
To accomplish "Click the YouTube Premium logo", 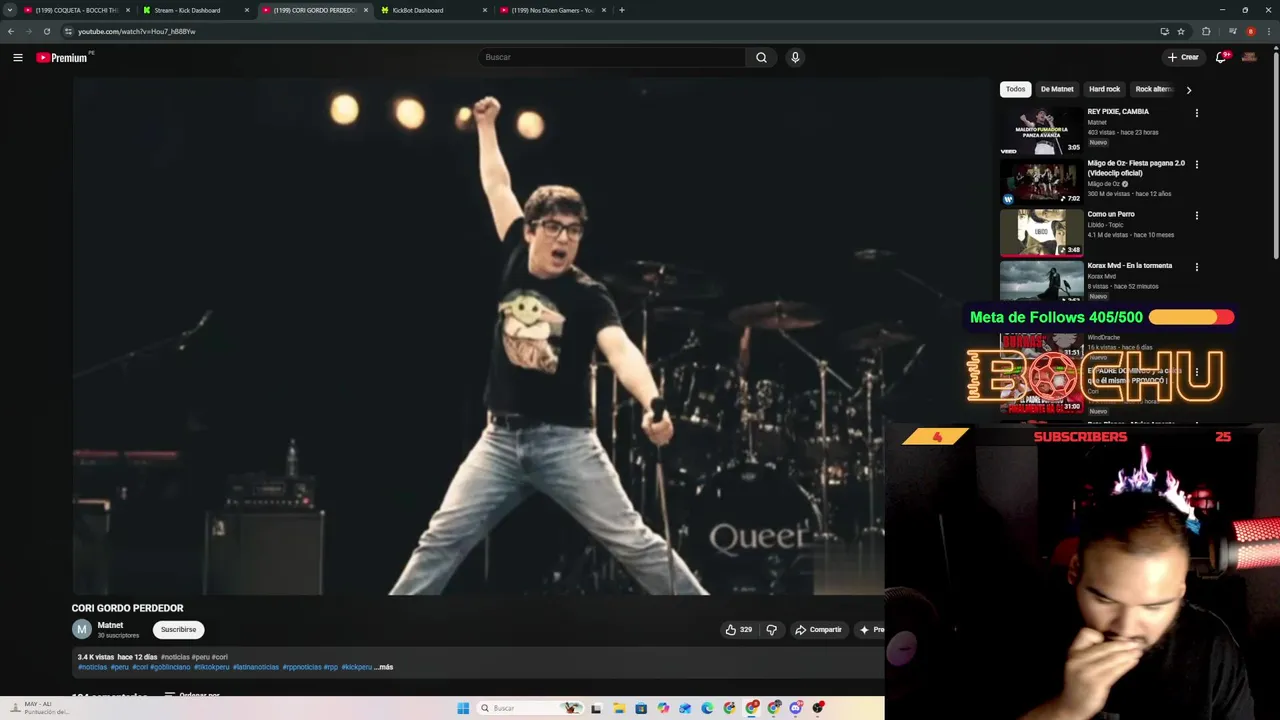I will pos(64,57).
